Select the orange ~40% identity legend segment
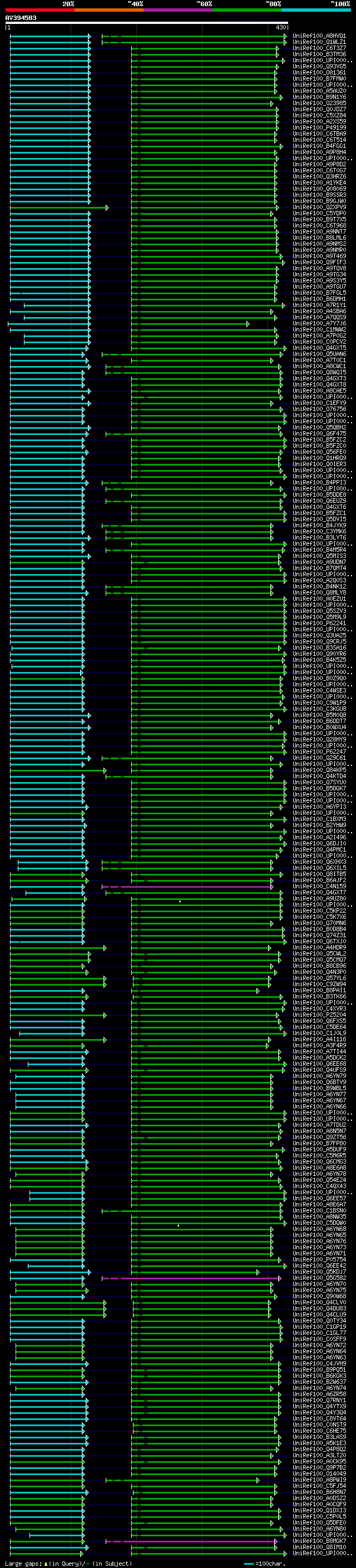This screenshot has width=356, height=1568. [109, 10]
